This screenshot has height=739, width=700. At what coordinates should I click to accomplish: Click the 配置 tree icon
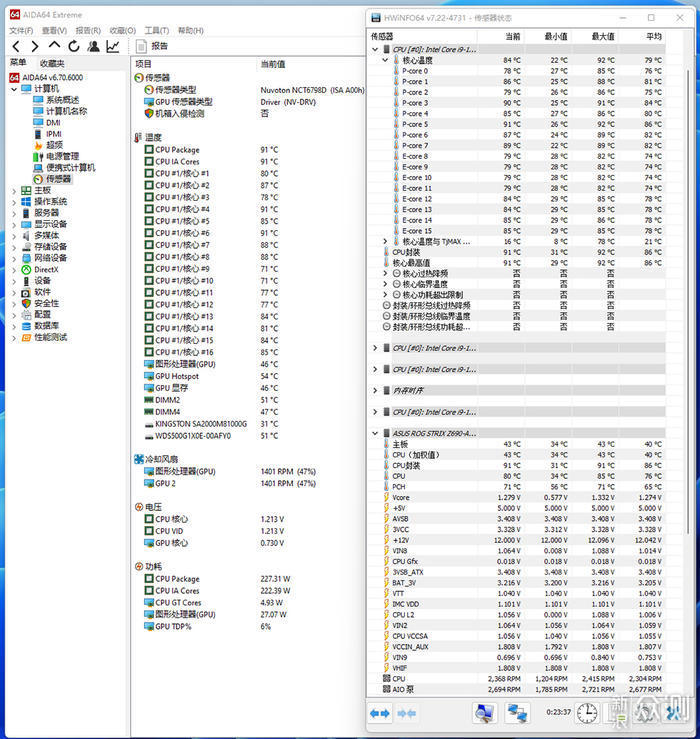tap(26, 315)
